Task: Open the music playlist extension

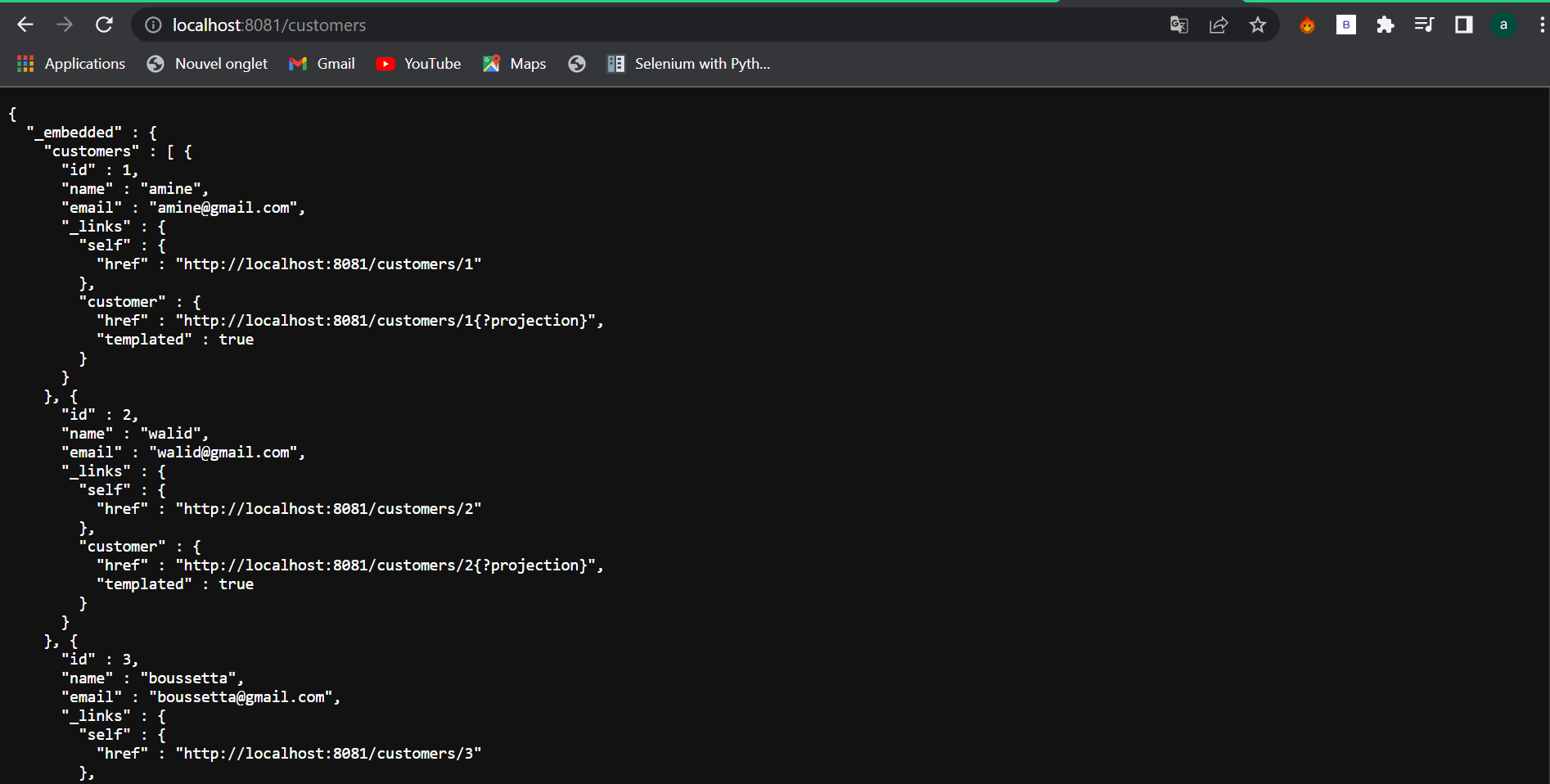Action: 1424,25
